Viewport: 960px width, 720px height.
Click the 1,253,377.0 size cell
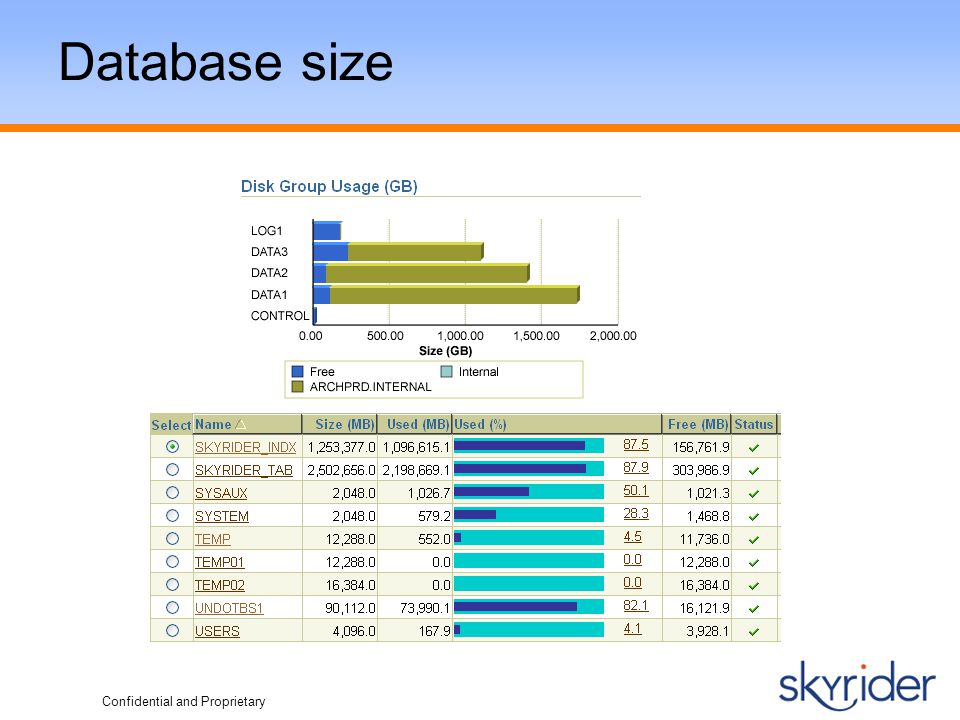coord(342,448)
